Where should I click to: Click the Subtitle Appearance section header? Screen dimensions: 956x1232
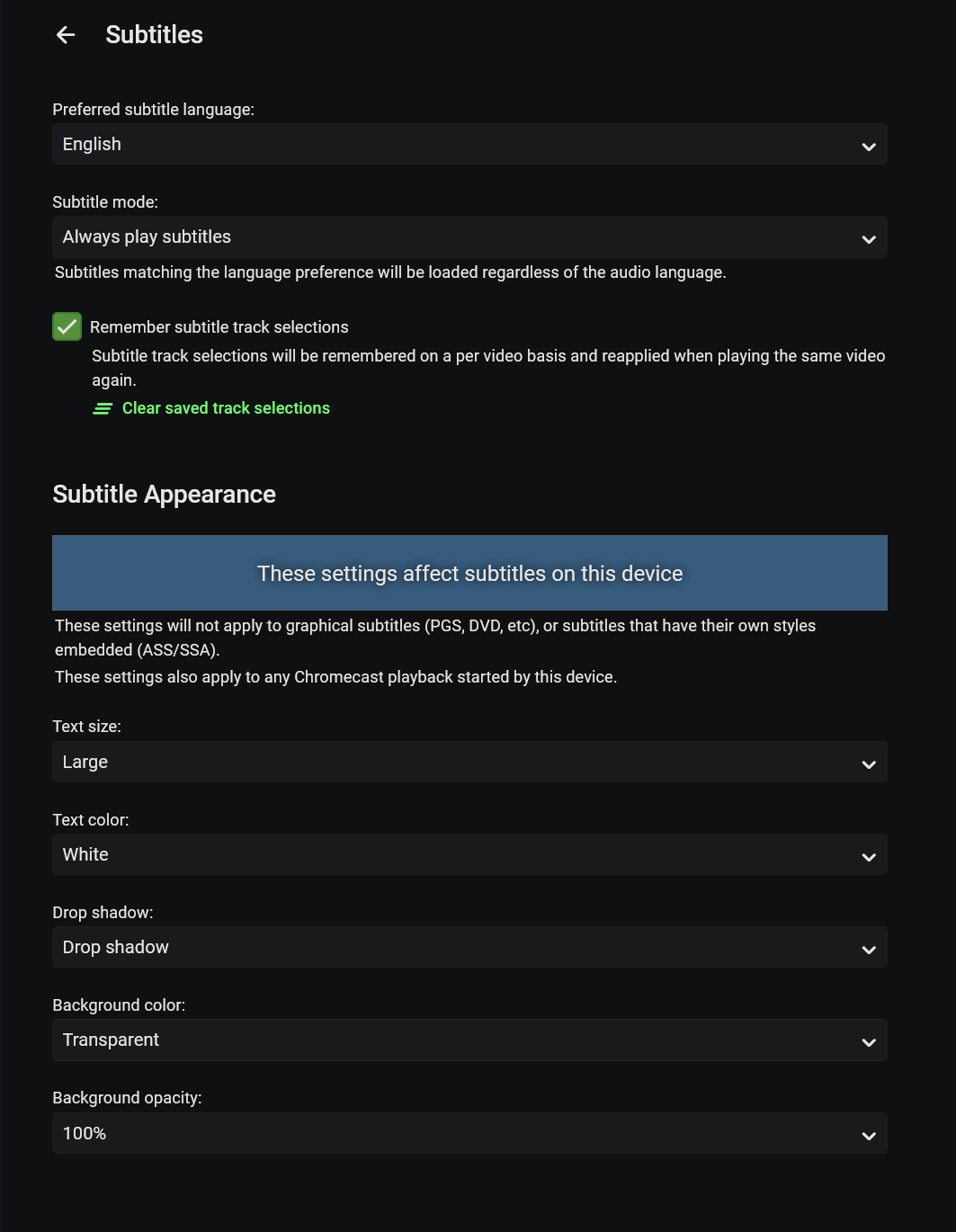pos(165,494)
